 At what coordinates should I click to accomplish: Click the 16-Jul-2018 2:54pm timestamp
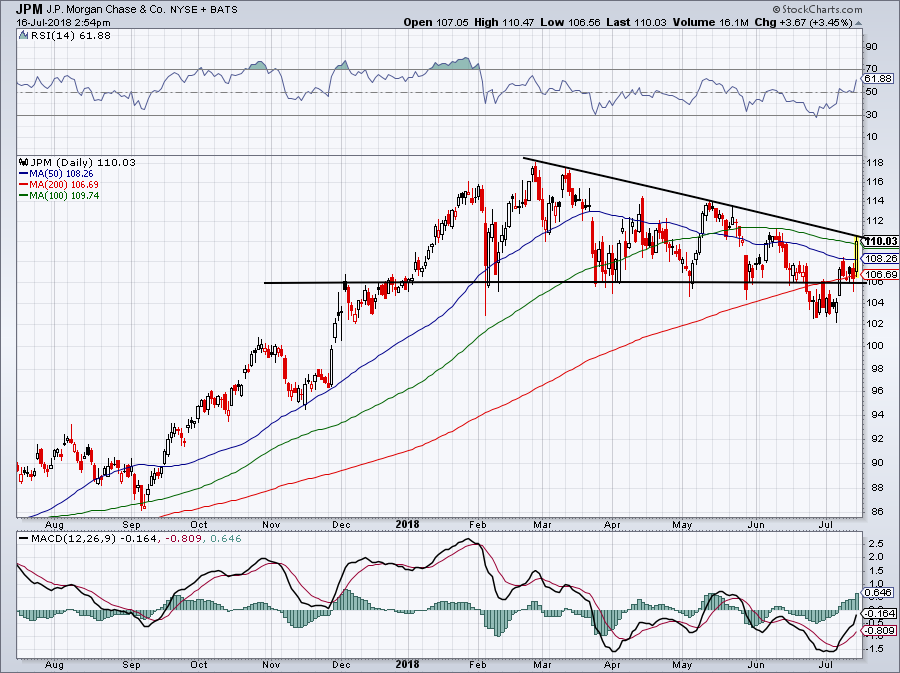pyautogui.click(x=63, y=23)
